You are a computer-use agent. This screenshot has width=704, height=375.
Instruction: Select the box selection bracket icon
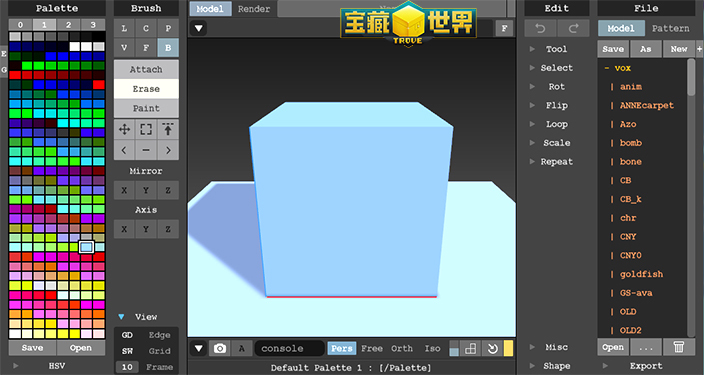click(146, 130)
